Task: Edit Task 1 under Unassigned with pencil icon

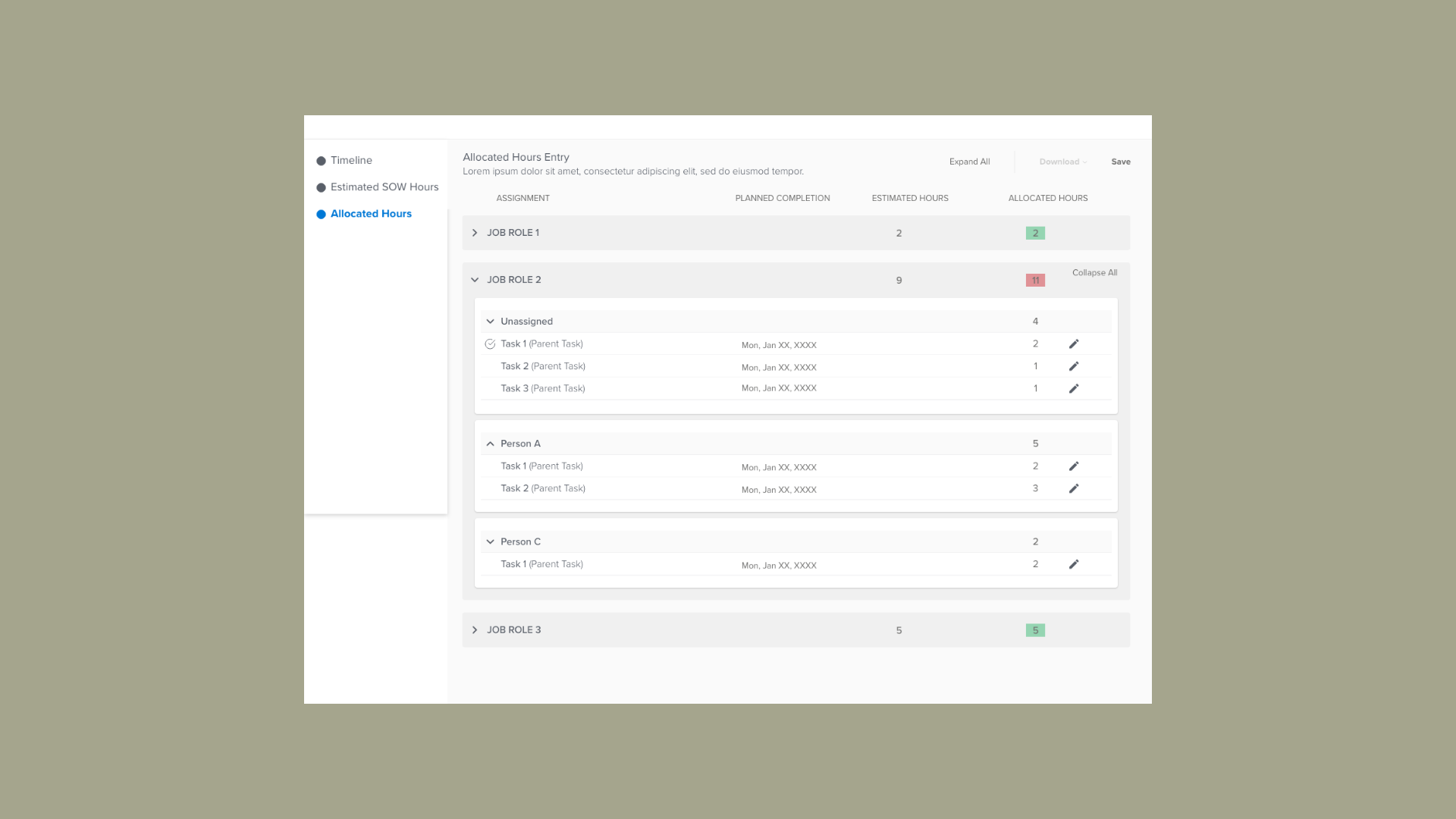Action: point(1074,344)
